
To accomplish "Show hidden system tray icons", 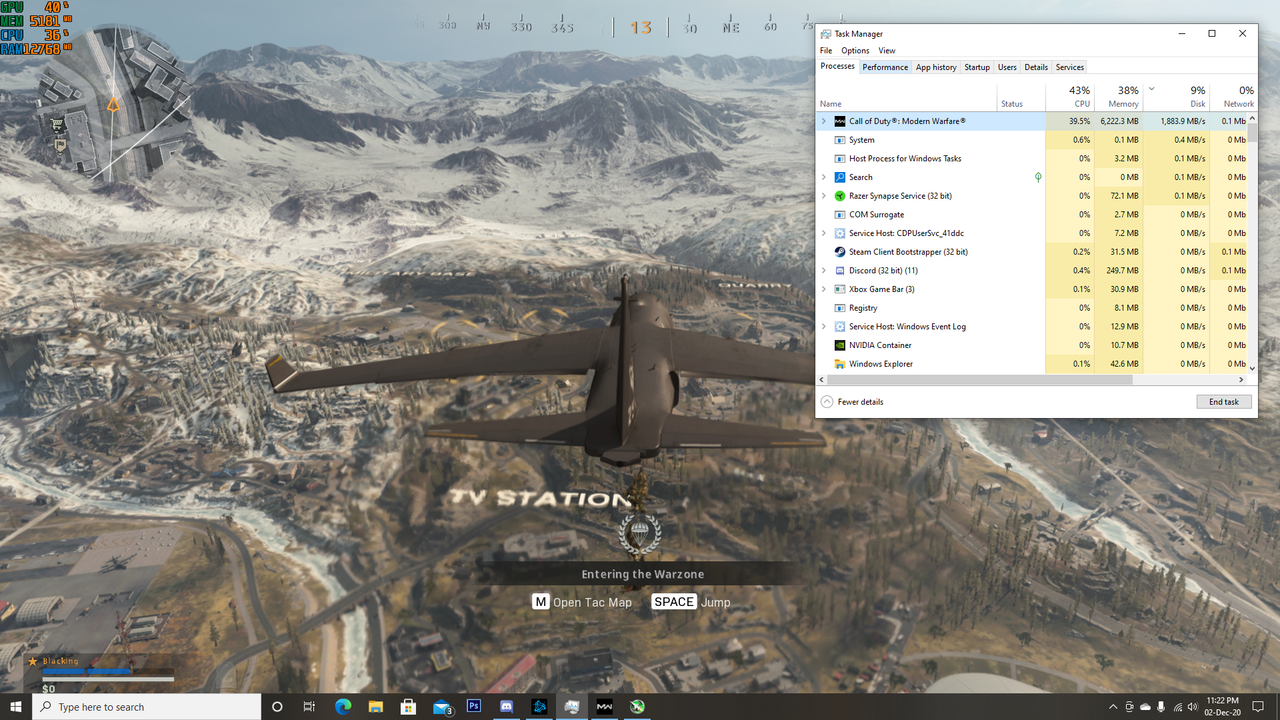I will pos(1113,707).
